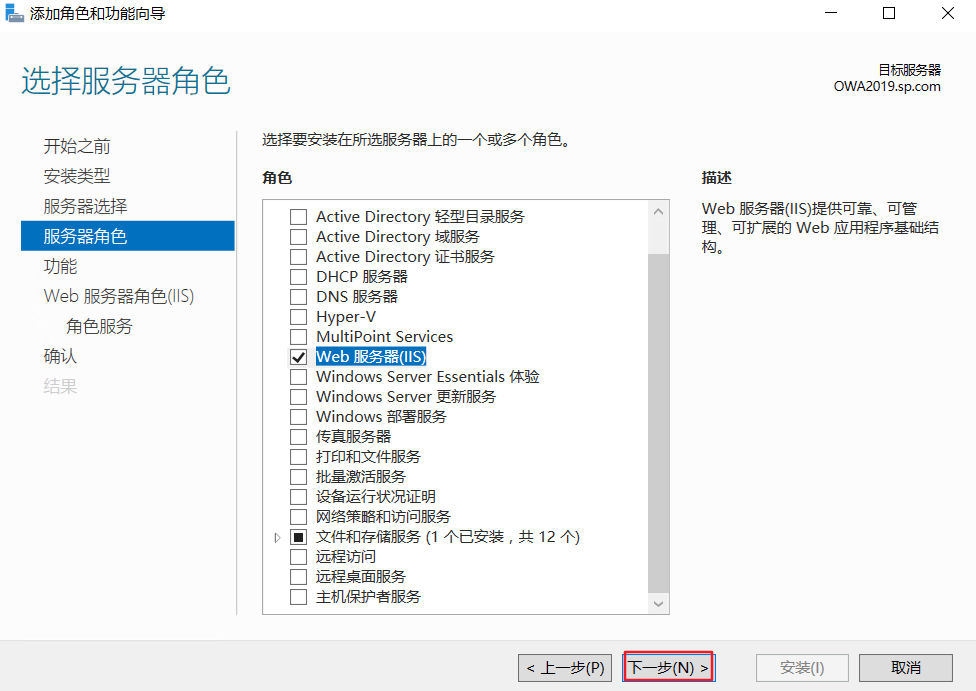Enable Active Directory 域服务
Screen dimensions: 976x691
point(297,236)
